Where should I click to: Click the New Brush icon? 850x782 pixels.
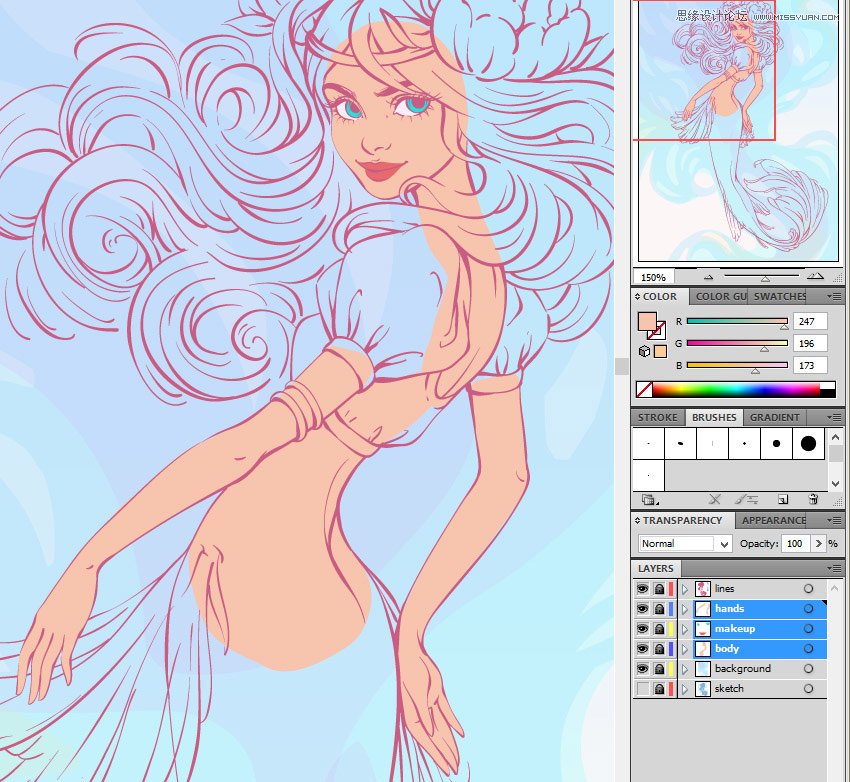pos(782,499)
